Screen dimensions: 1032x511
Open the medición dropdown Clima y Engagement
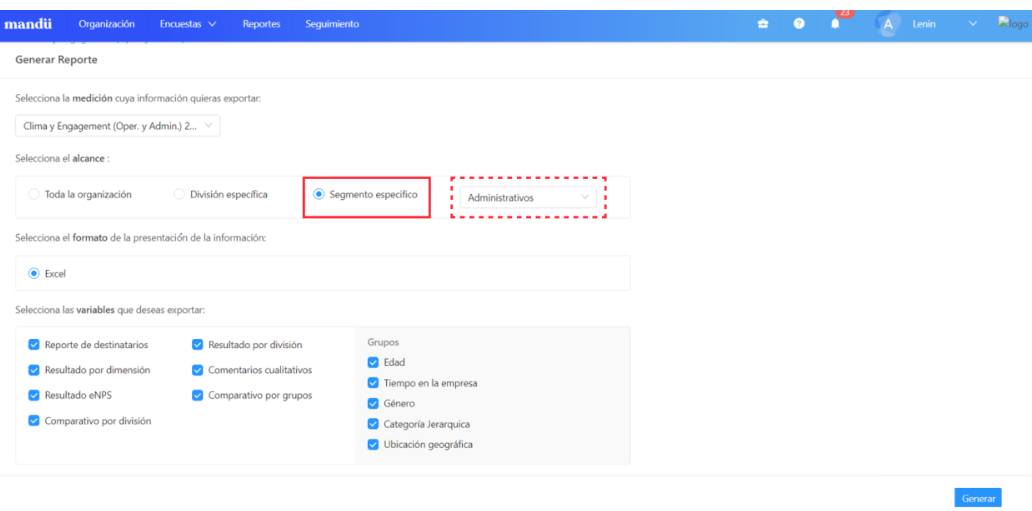pos(118,126)
